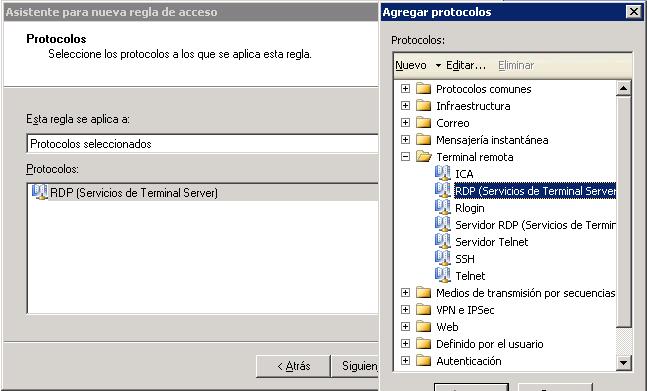Click the vertical scrollbar thumb in protocols tree
The width and height of the screenshot is (647, 391).
623,212
